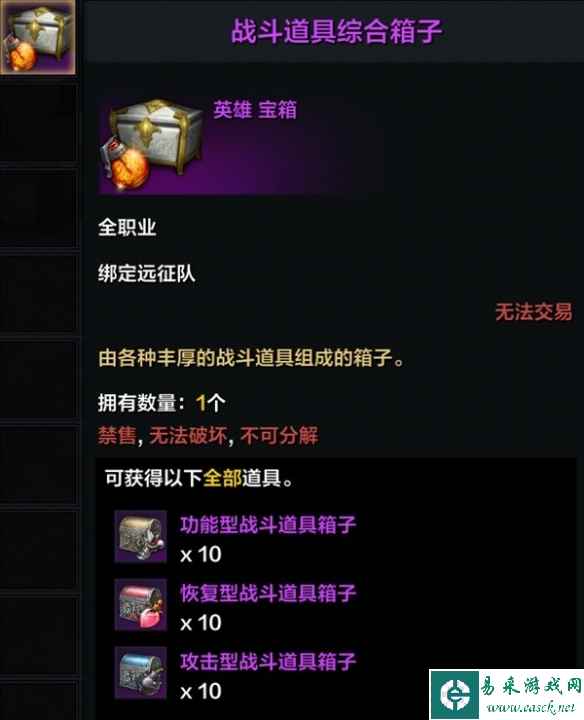Click the 可获得以下全部道具 header text
Screen dimensions: 584x720
pos(199,478)
